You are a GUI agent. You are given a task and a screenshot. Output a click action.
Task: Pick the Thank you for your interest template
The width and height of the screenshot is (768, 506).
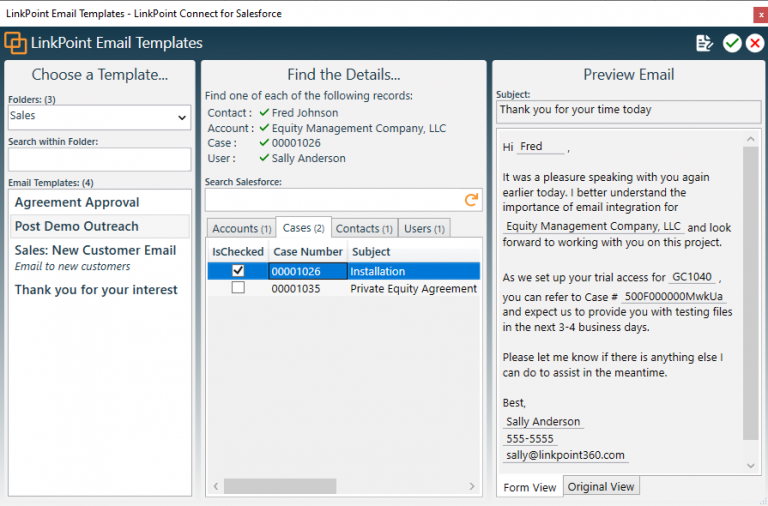click(x=99, y=289)
